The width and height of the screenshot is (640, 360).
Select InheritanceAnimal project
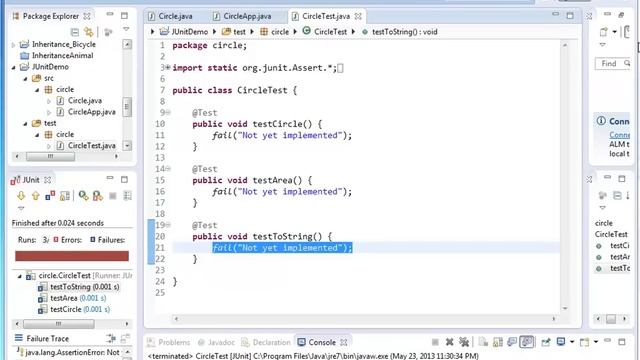click(62, 56)
